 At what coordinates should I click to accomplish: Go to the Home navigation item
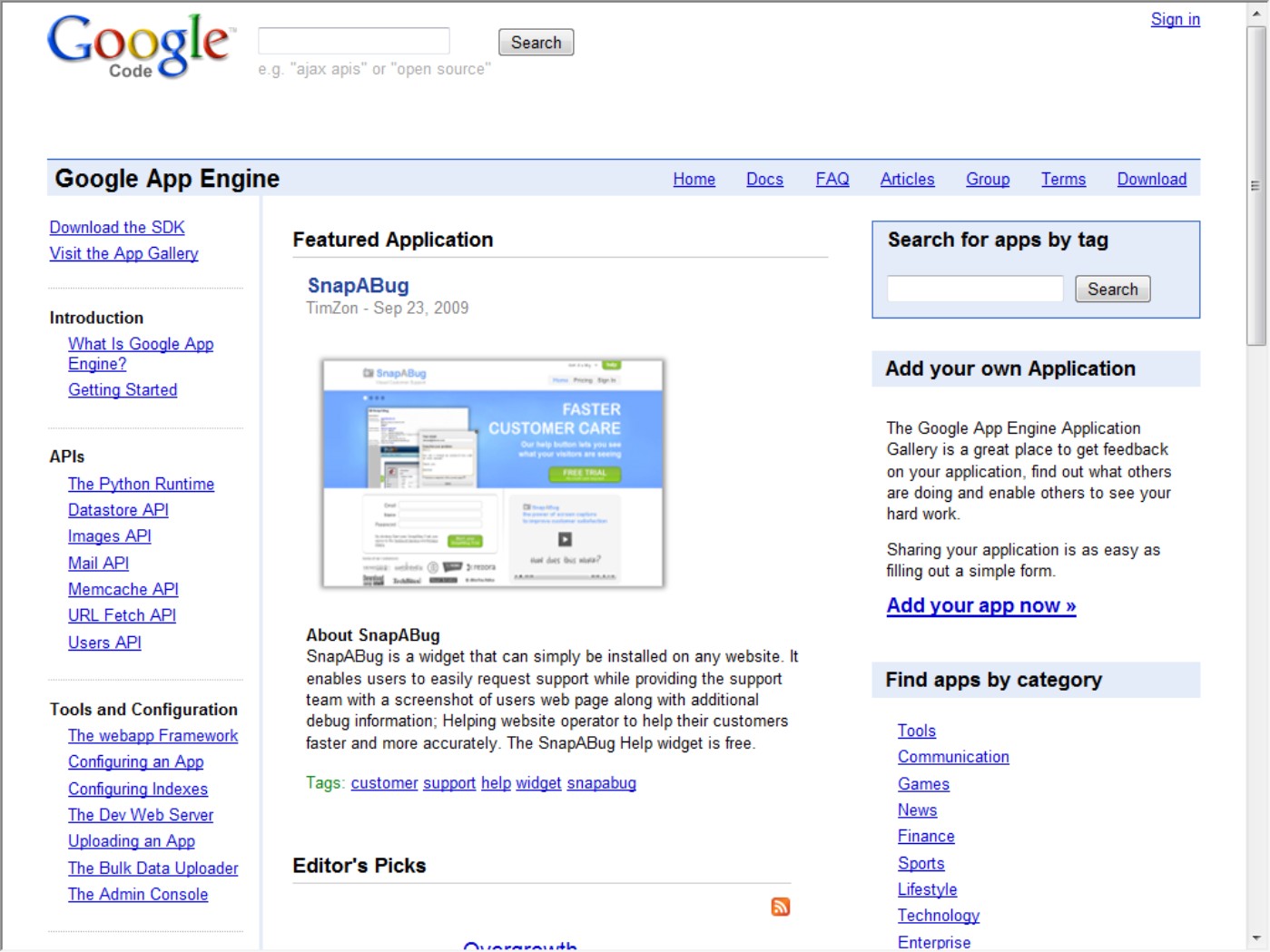[x=694, y=180]
